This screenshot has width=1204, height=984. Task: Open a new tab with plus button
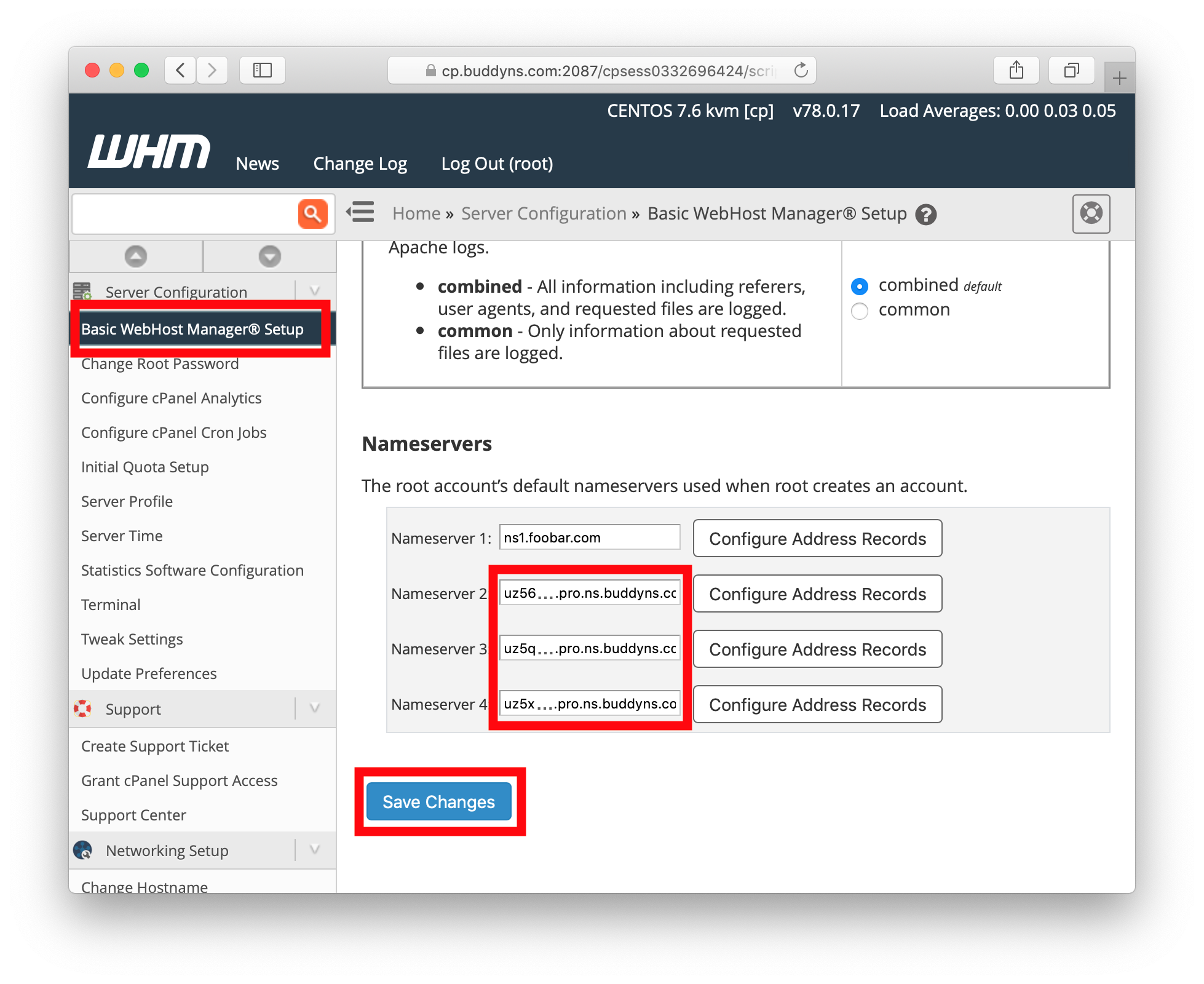pyautogui.click(x=1120, y=77)
